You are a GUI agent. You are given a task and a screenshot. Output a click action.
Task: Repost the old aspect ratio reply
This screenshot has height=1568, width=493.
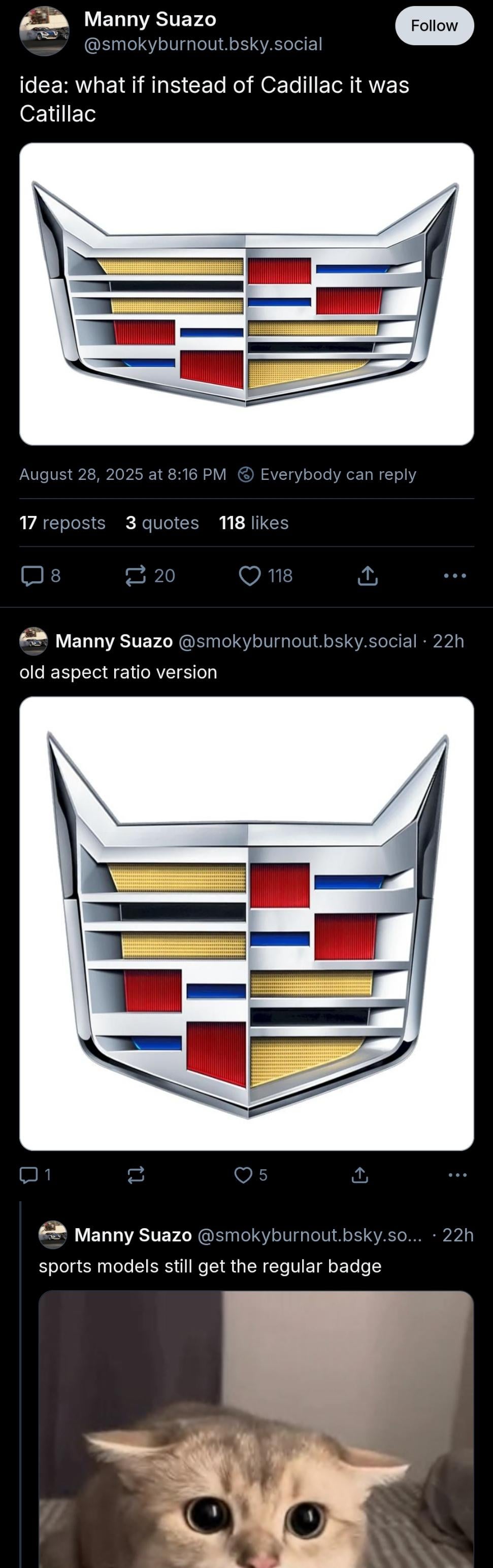point(136,1175)
